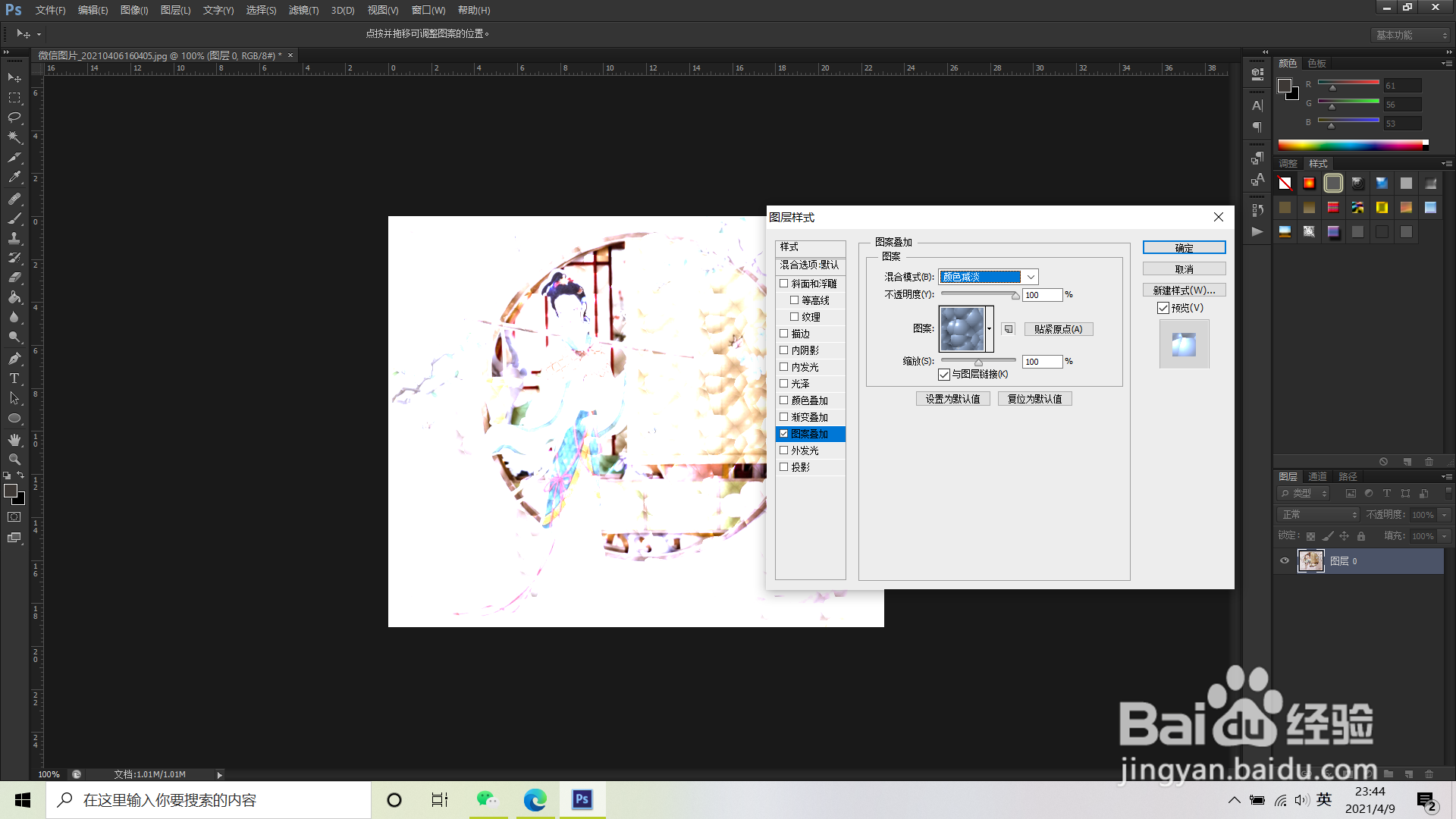
Task: Enable the 描边 checkbox
Action: tap(784, 334)
